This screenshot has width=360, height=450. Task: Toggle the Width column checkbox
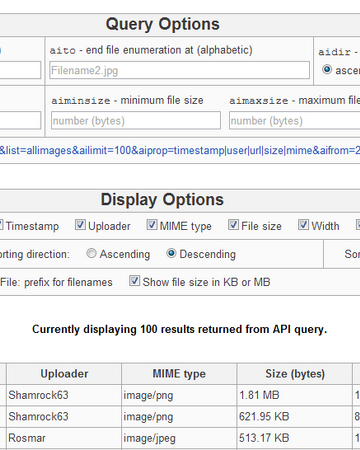tap(303, 225)
